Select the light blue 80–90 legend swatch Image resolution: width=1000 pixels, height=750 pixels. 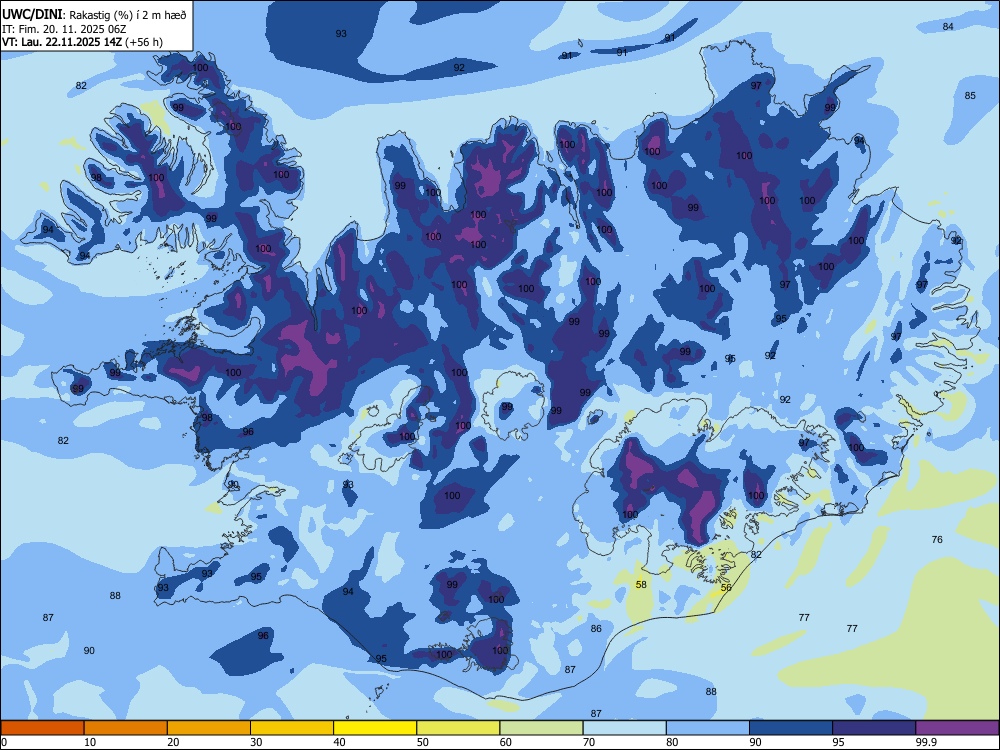tap(708, 728)
